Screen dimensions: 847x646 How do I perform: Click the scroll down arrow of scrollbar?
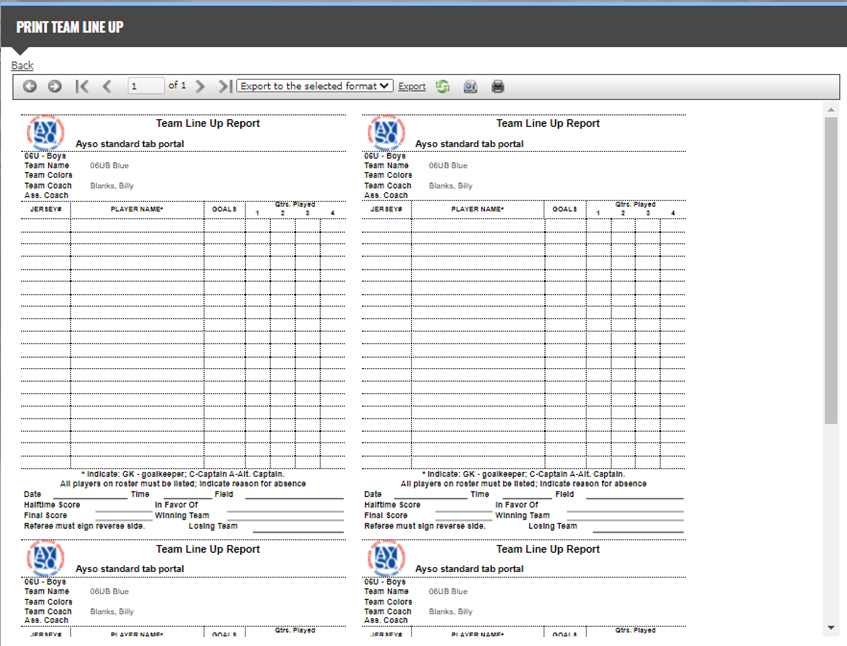coord(831,627)
